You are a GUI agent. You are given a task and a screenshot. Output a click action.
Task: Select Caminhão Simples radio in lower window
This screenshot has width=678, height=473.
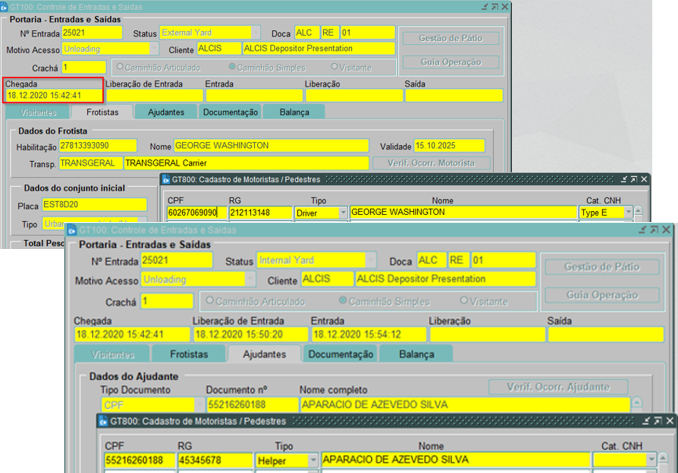click(343, 300)
